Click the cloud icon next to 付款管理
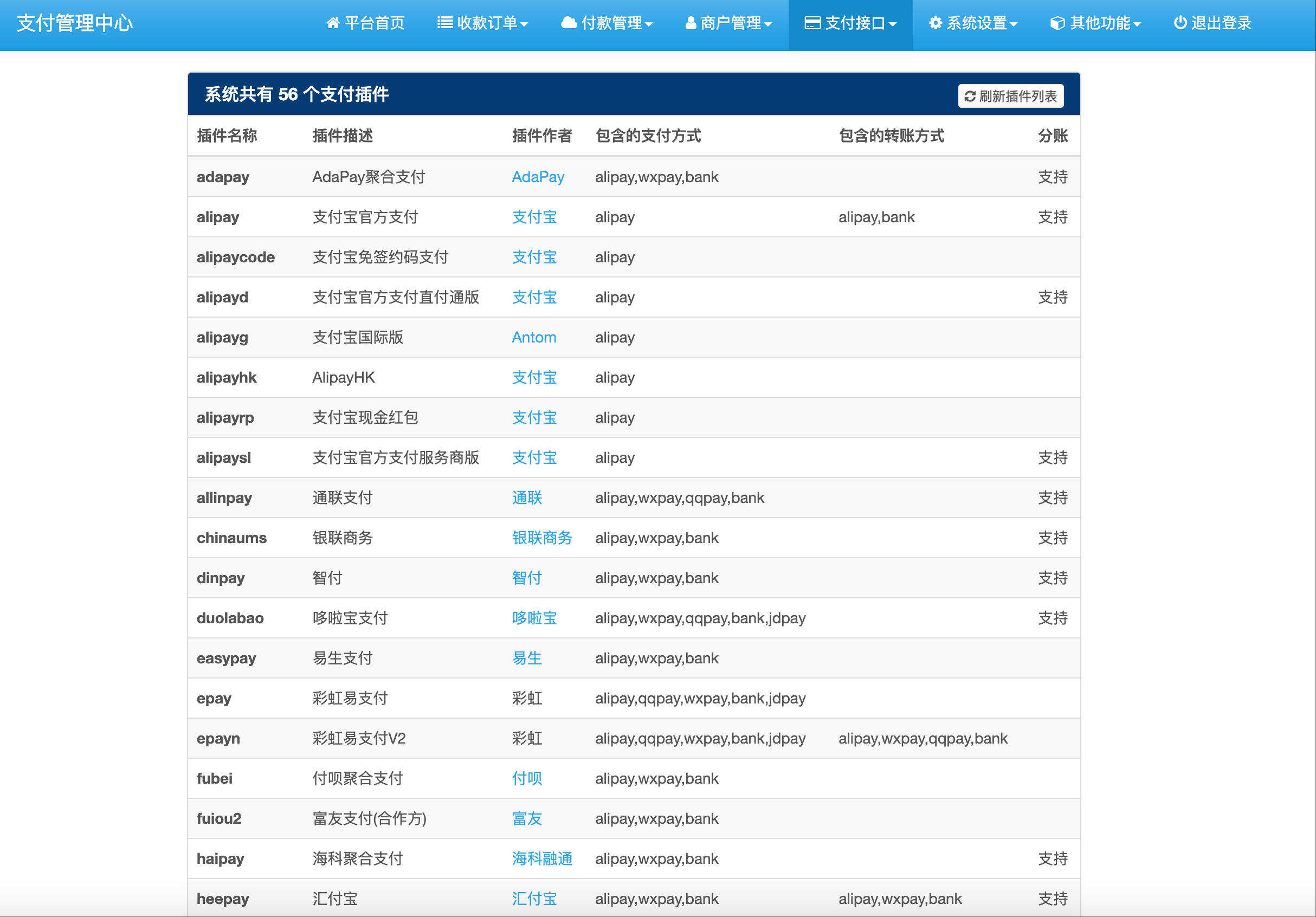This screenshot has width=1316, height=917. tap(569, 23)
